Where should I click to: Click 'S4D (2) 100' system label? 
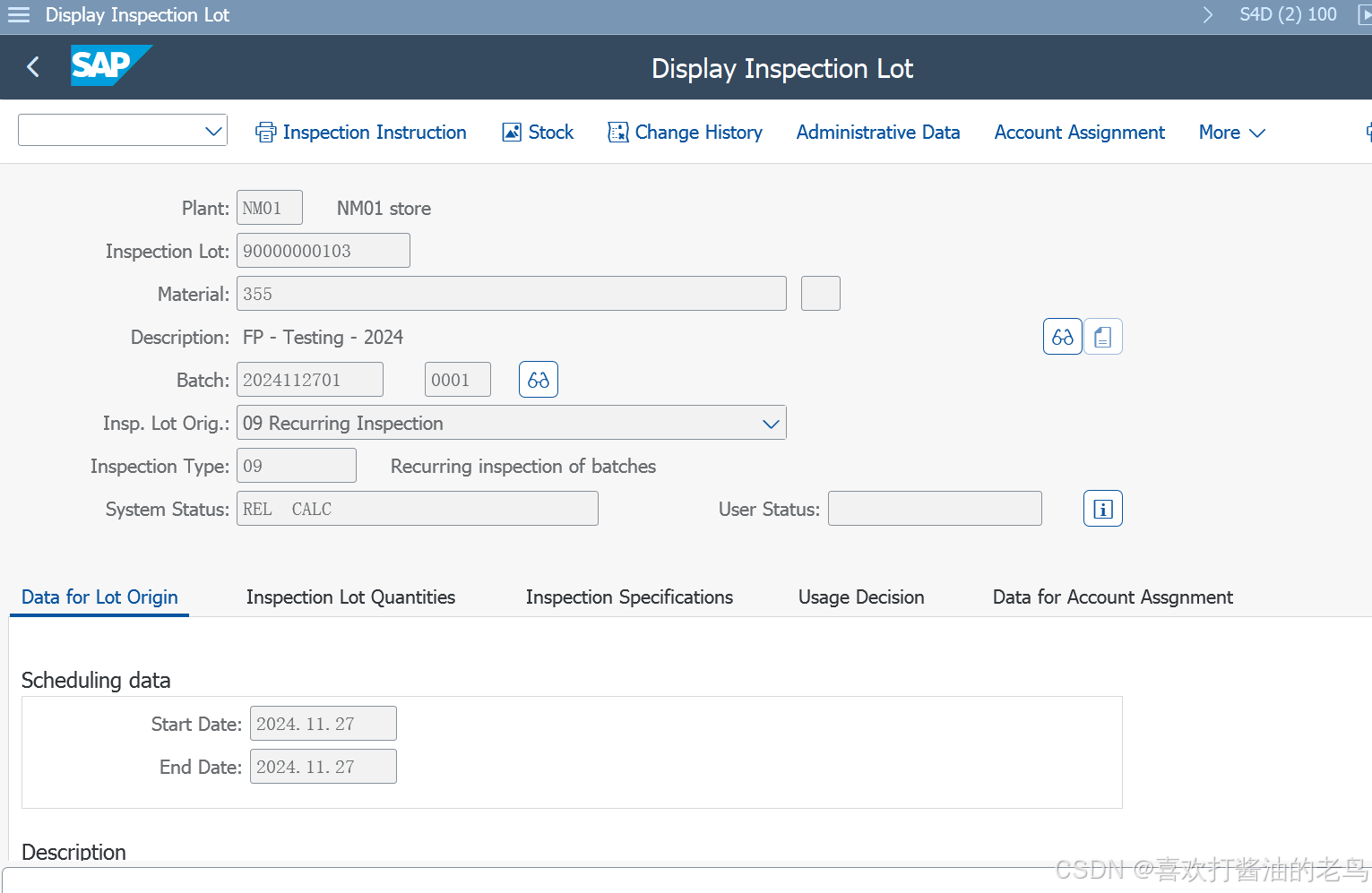[x=1288, y=15]
